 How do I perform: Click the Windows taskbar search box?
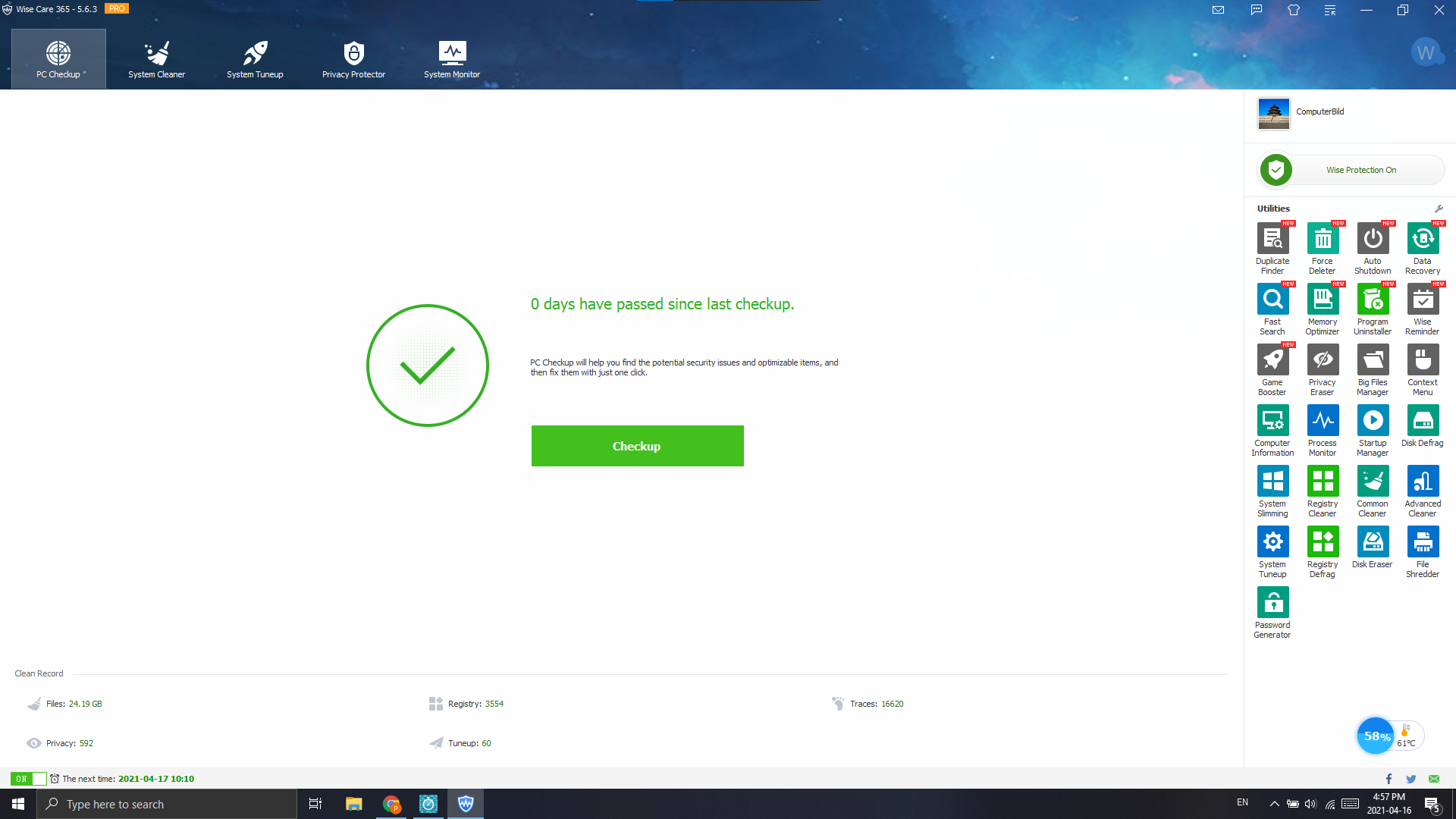pos(167,804)
